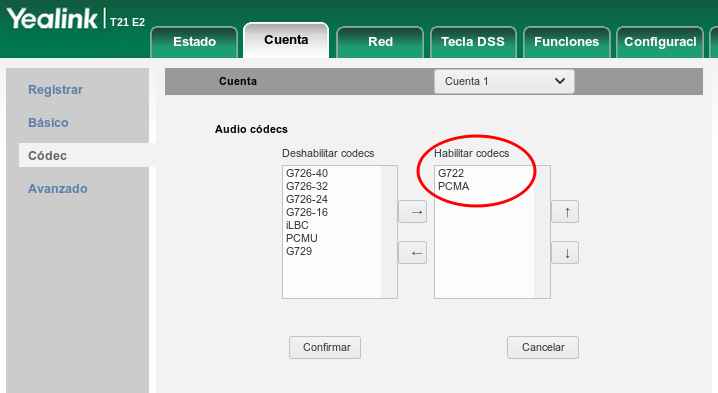Open the Red tab

click(x=380, y=42)
